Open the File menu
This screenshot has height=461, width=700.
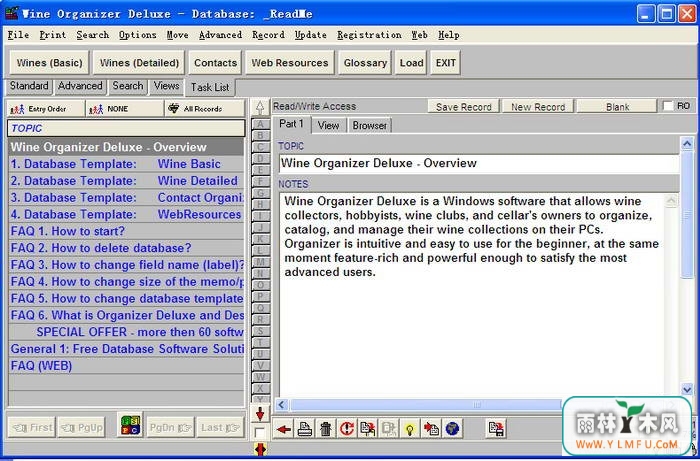(x=18, y=35)
